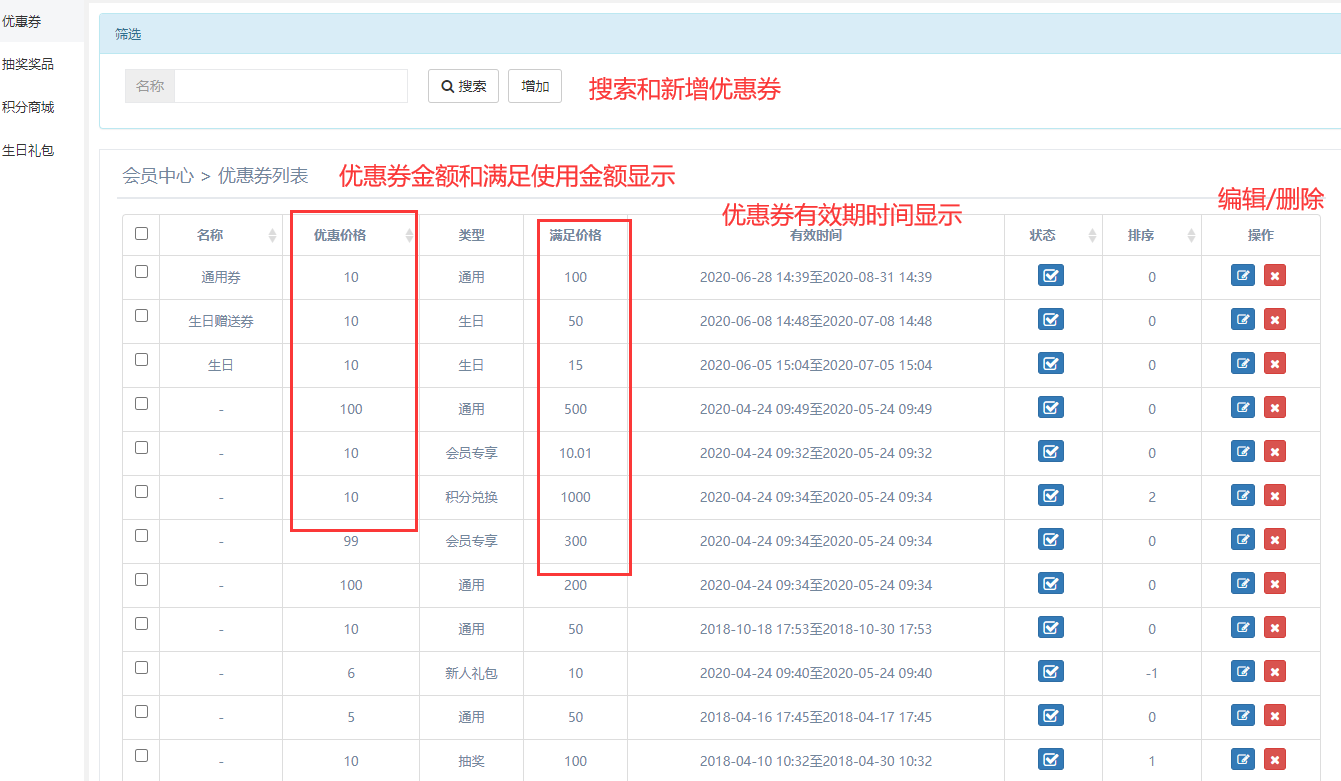The height and width of the screenshot is (781, 1341).
Task: Tick the select-all checkbox in table header
Action: [x=141, y=234]
